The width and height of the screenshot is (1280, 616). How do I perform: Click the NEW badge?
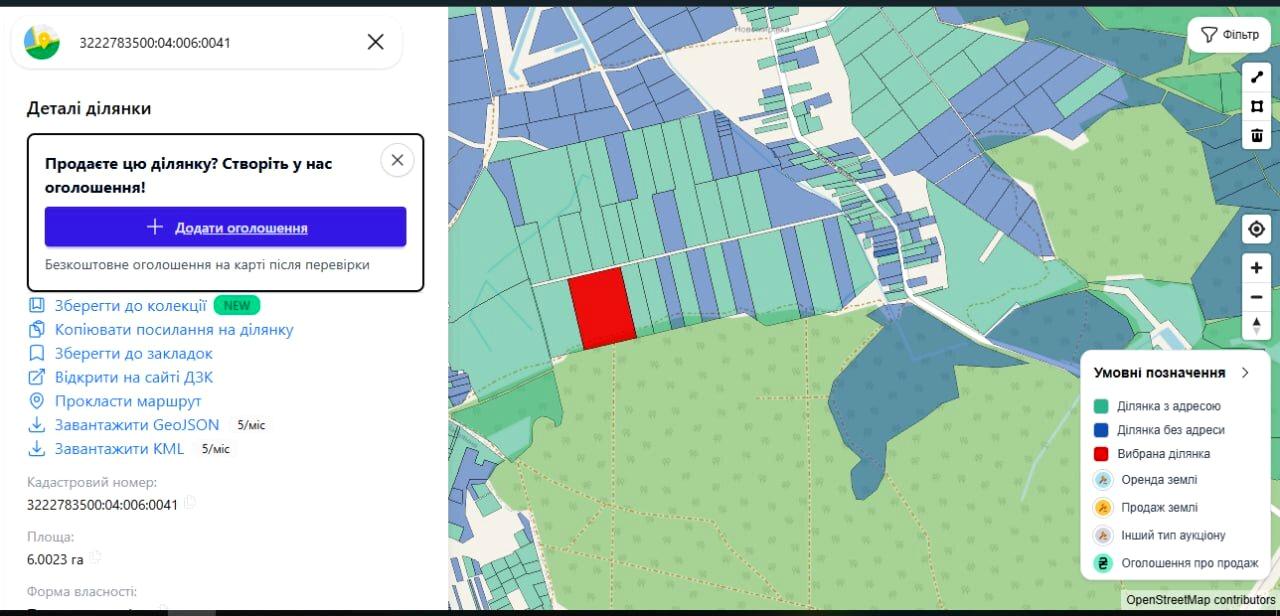237,305
